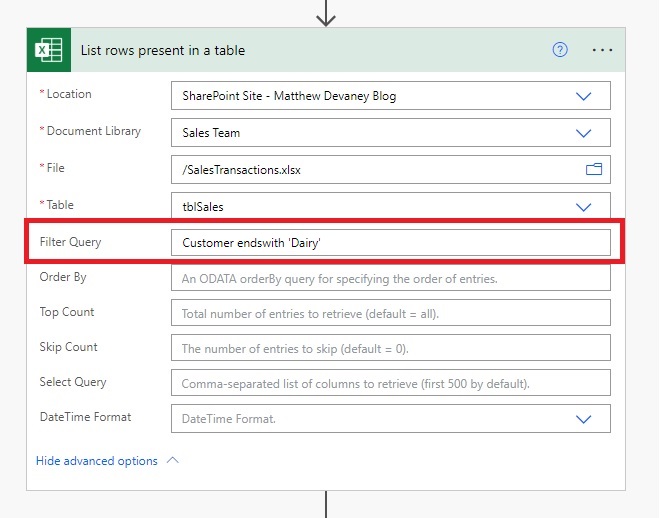
Task: Click into the Skip Count field
Action: tap(391, 348)
